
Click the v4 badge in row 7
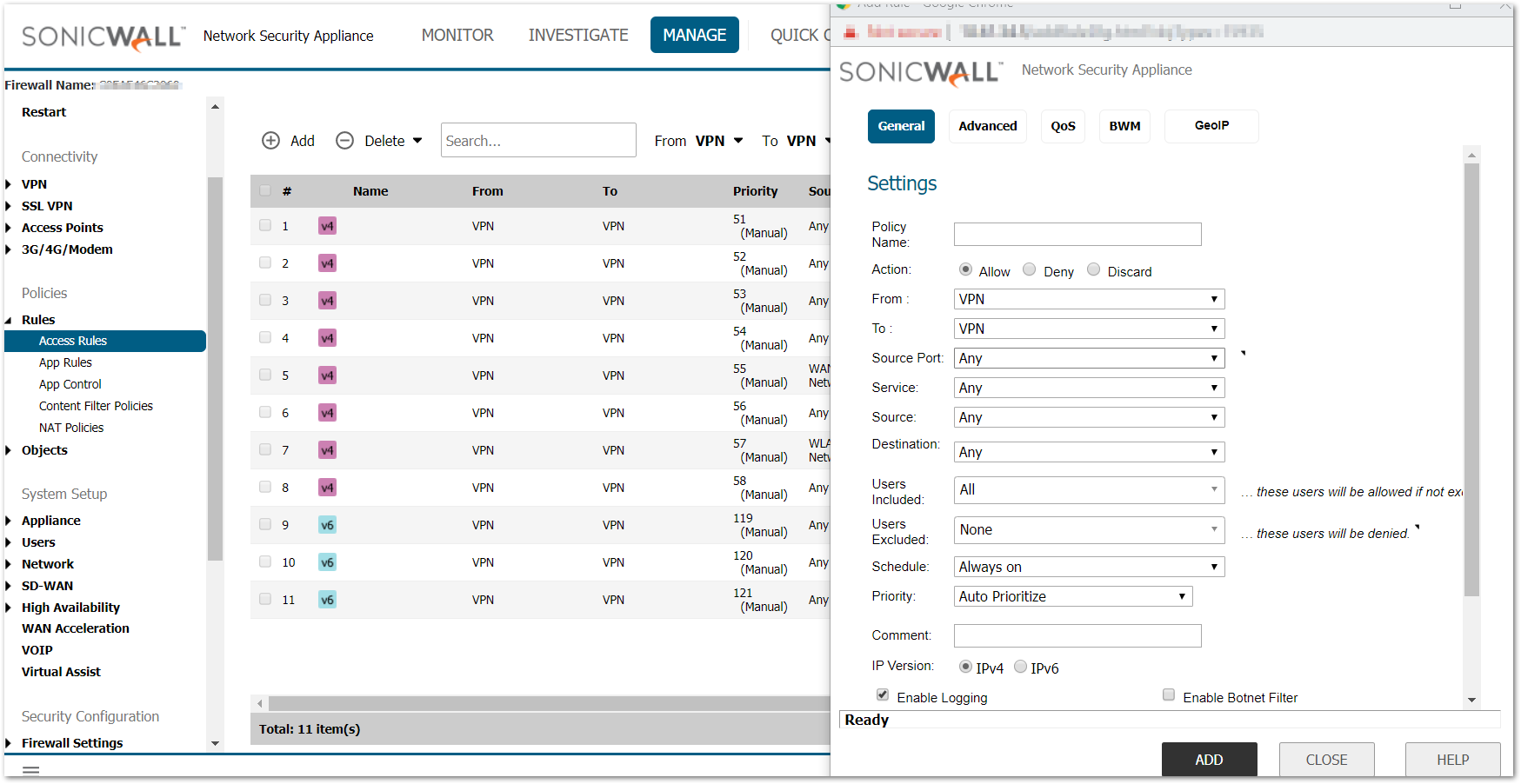327,450
